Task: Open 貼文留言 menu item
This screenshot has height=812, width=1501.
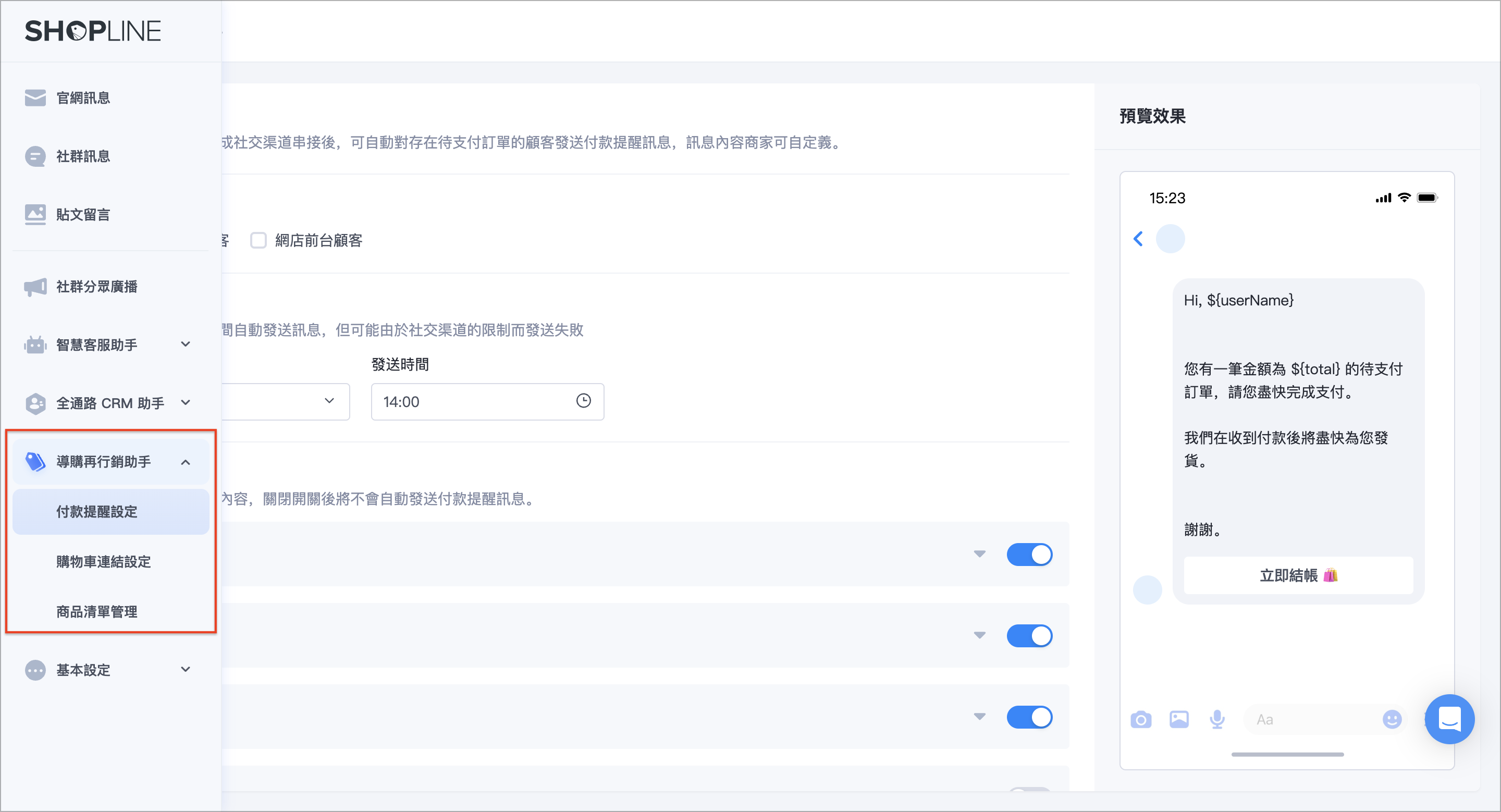Action: point(110,214)
